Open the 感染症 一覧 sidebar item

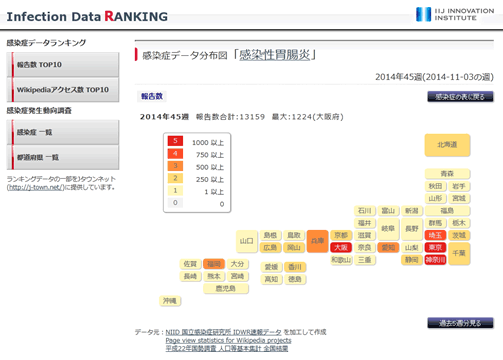63,132
